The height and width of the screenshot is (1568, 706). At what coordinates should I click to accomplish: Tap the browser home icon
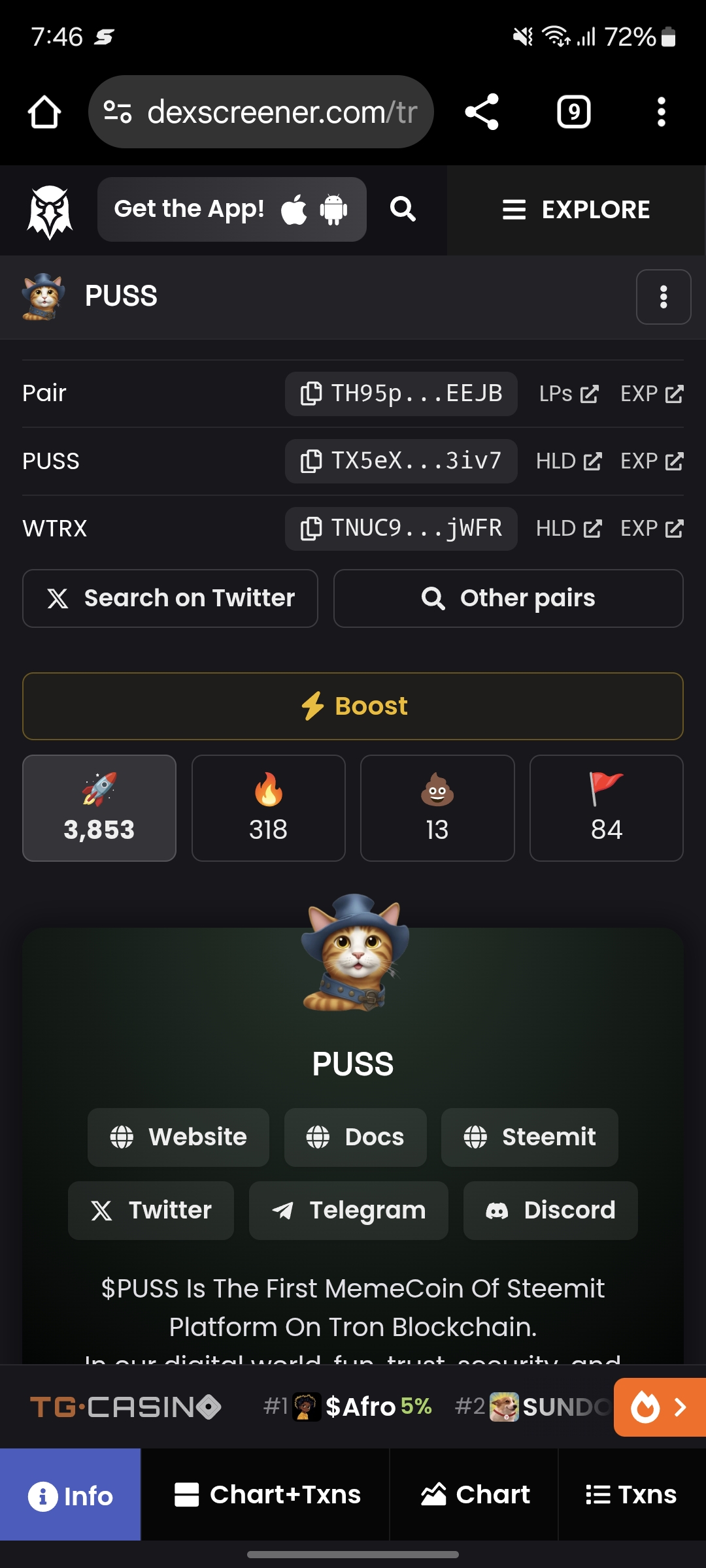click(44, 112)
